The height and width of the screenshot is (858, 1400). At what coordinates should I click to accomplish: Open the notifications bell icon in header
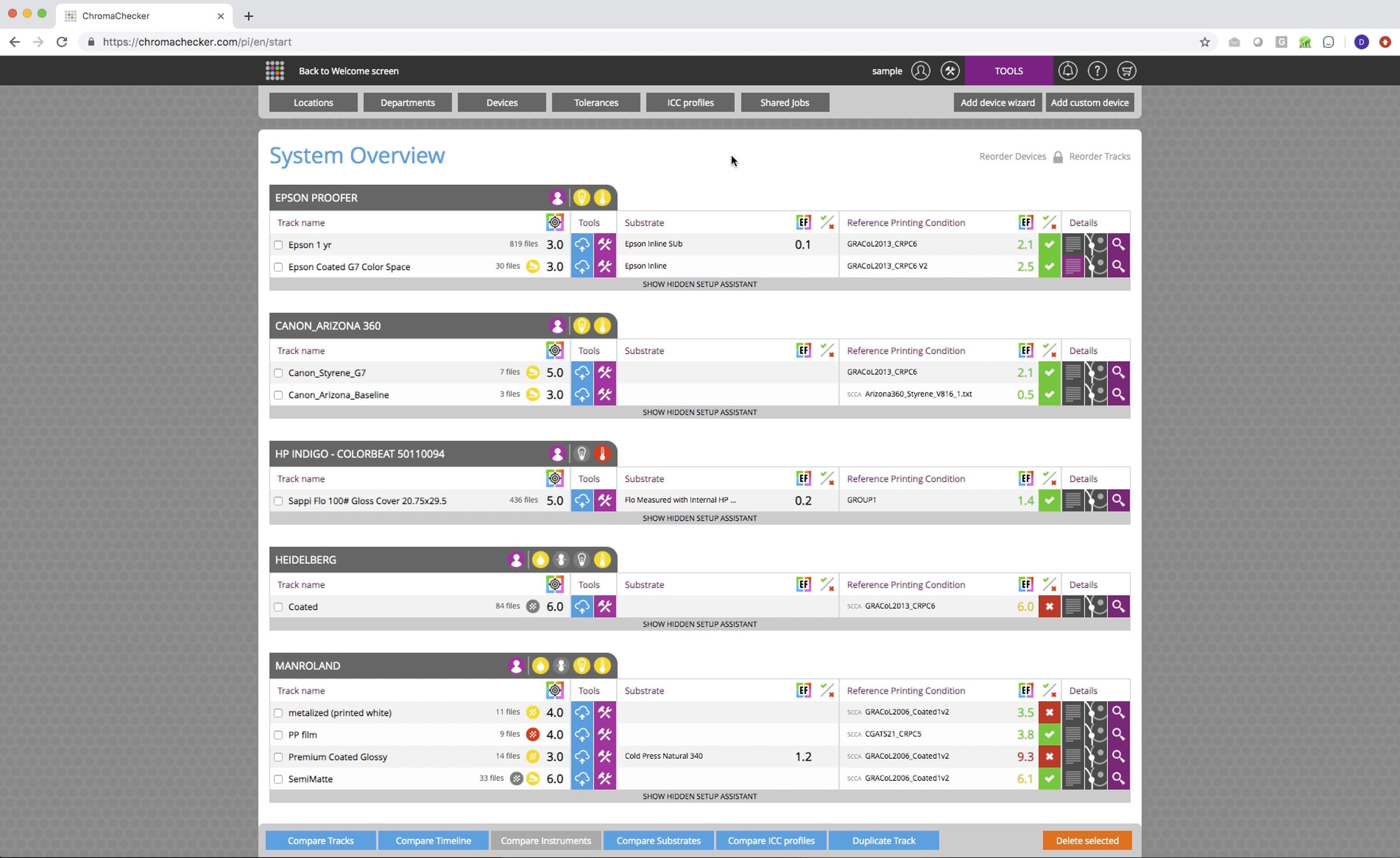point(1067,71)
